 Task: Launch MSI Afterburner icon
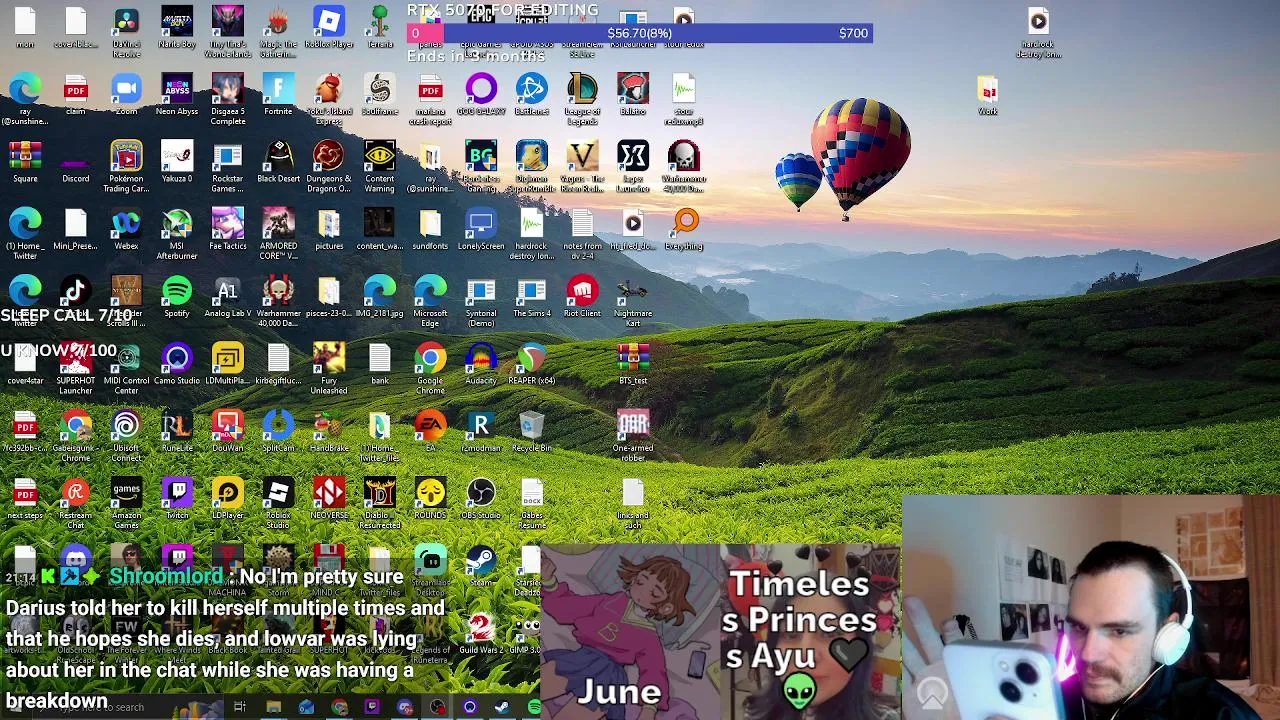(177, 224)
